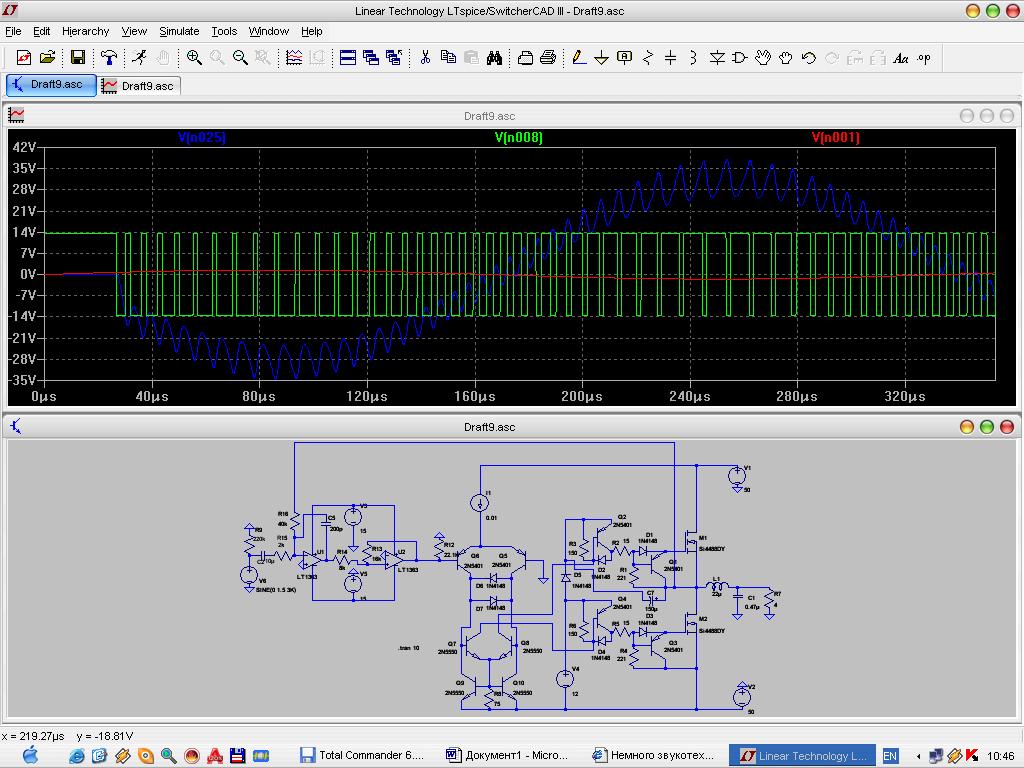The width and height of the screenshot is (1024, 768).
Task: Click the 42V vertical axis label
Action: point(24,147)
